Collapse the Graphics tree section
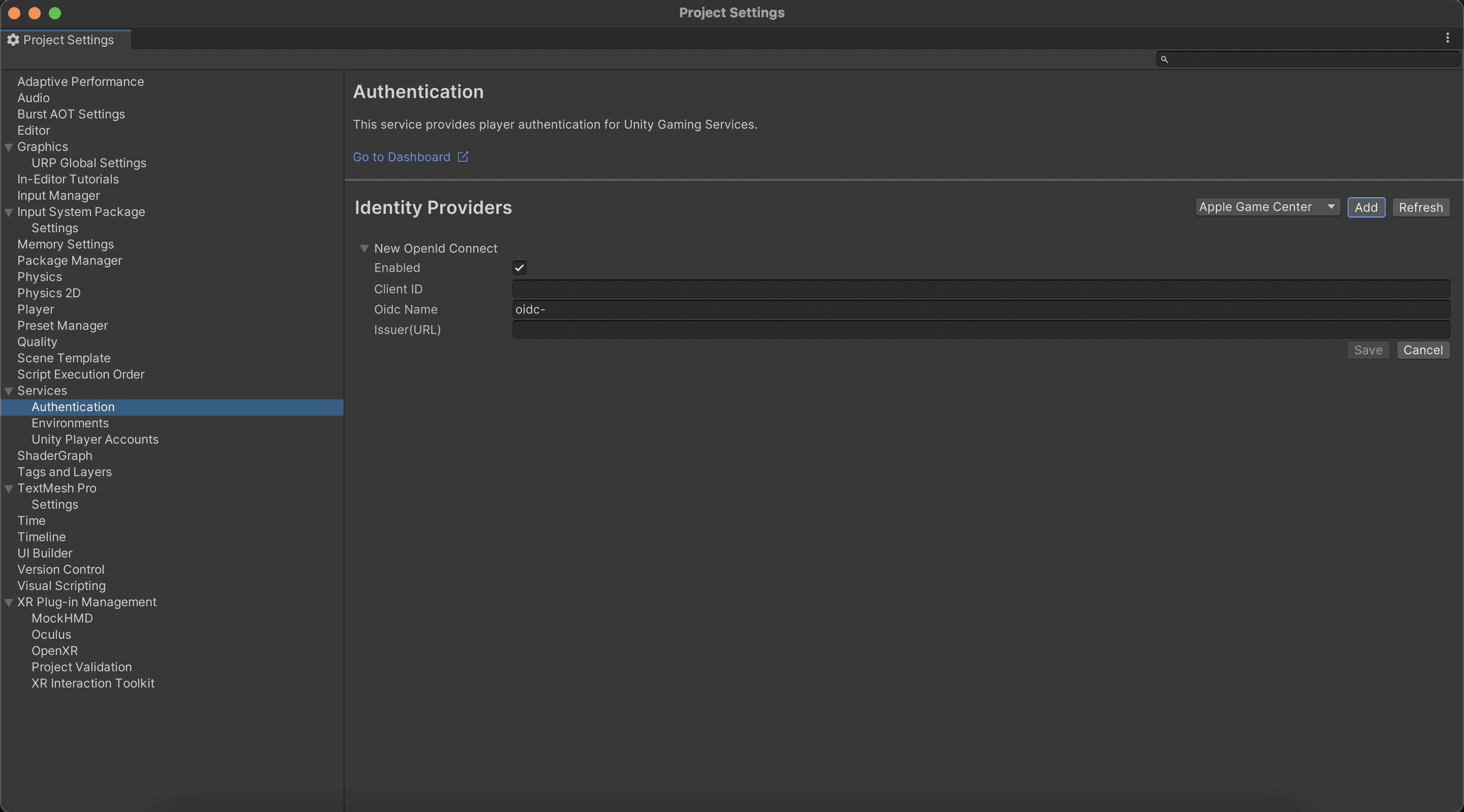 tap(9, 147)
